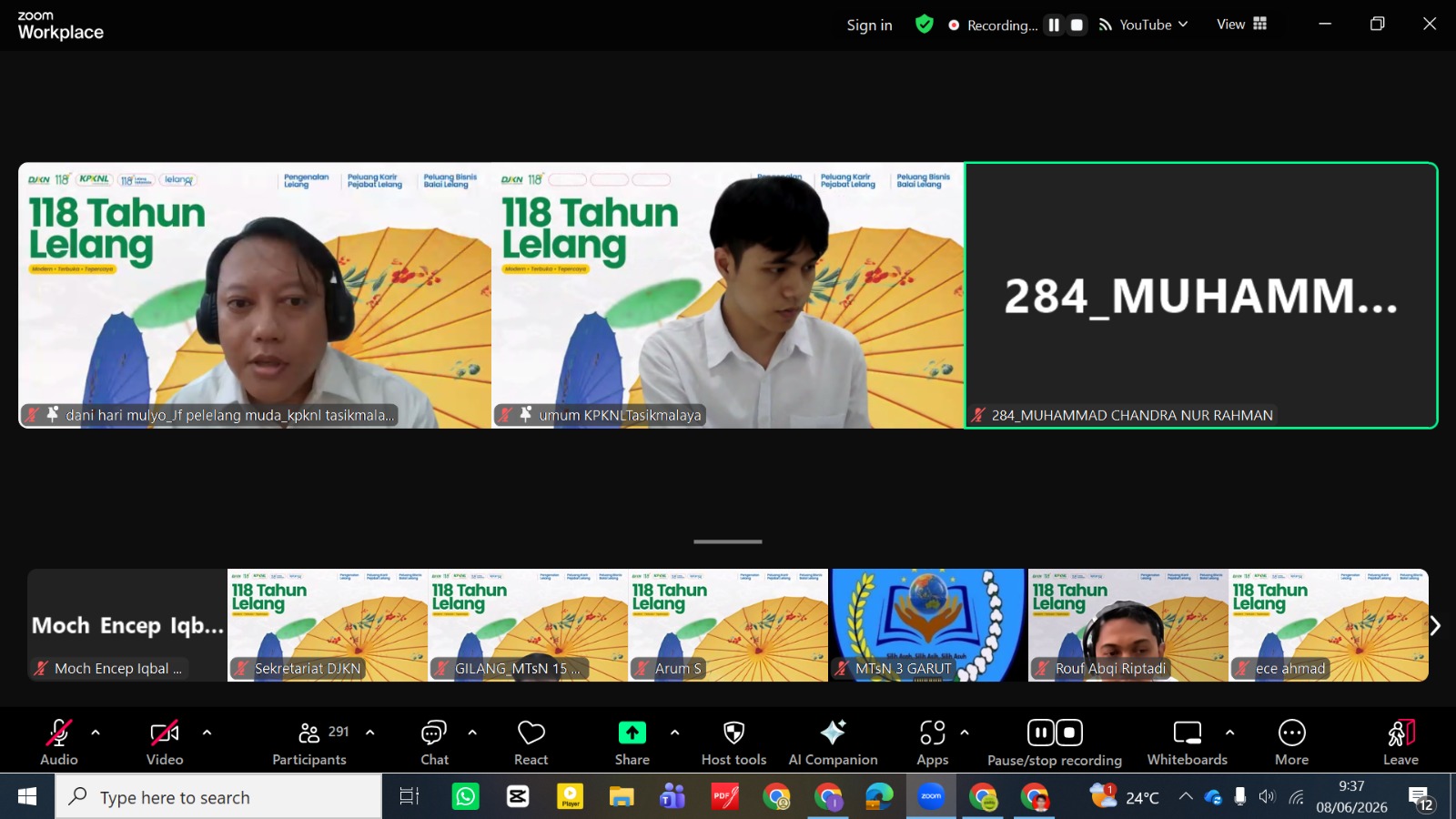This screenshot has height=819, width=1456.
Task: Open the notification center with 12 badge
Action: pyautogui.click(x=1421, y=799)
